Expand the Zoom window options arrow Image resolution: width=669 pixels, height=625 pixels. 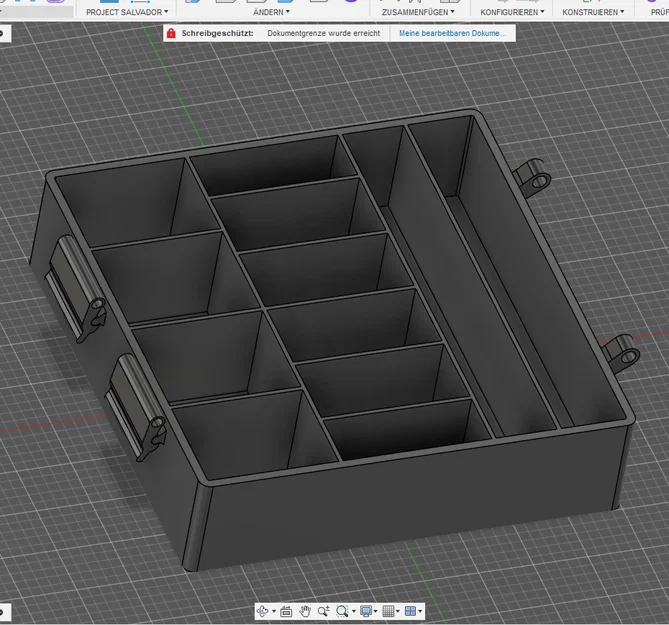(x=353, y=611)
